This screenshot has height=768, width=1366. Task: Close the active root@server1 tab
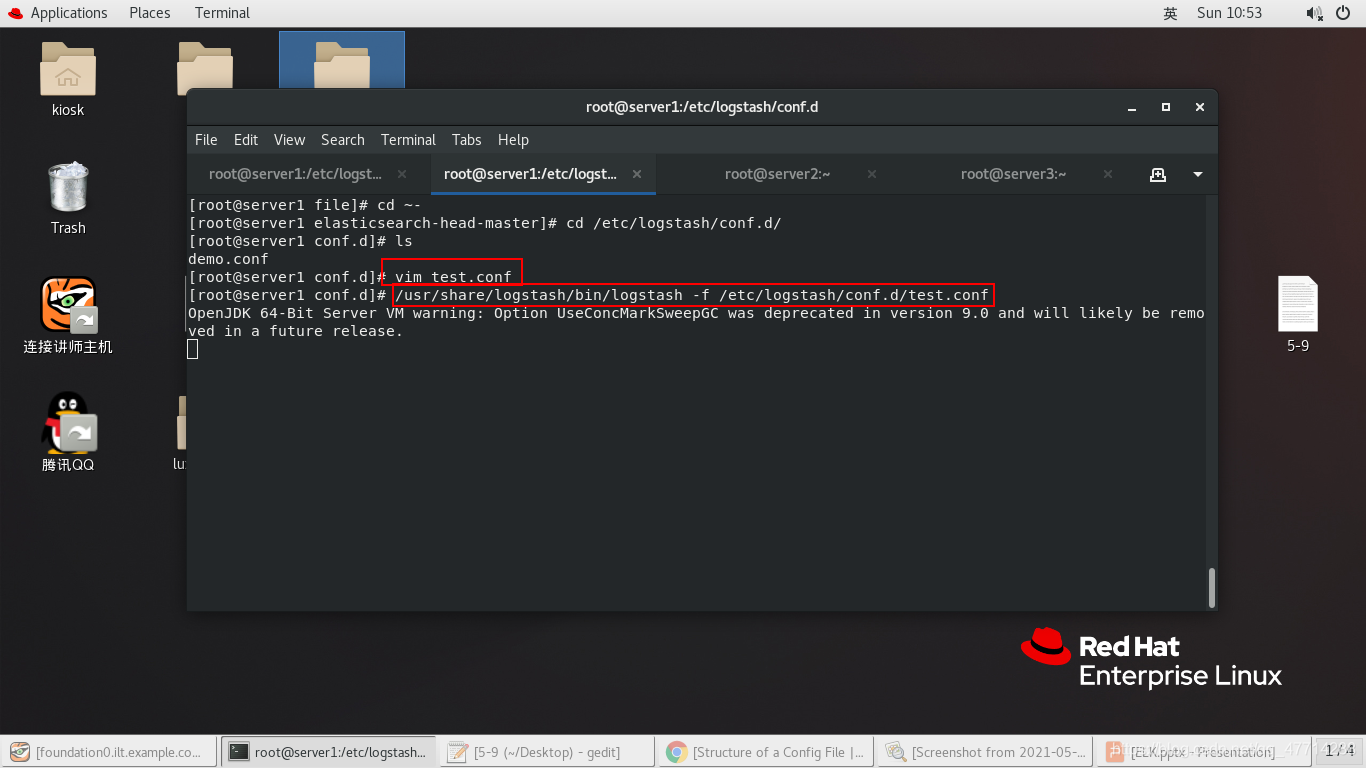tap(637, 174)
